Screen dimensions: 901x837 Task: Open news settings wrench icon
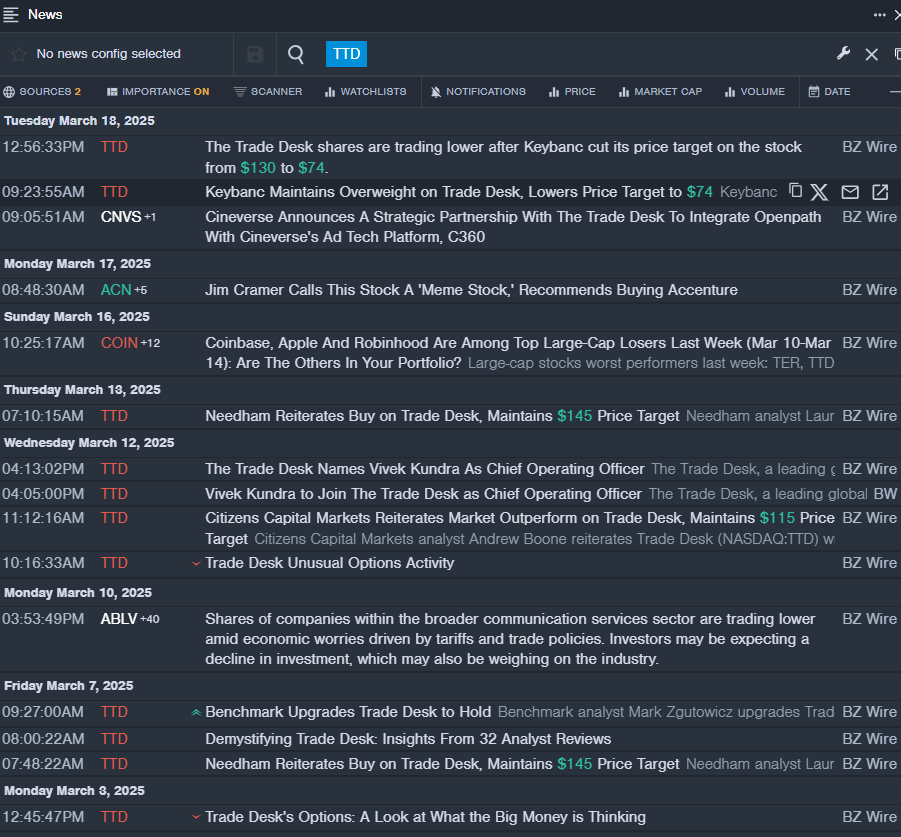(843, 54)
